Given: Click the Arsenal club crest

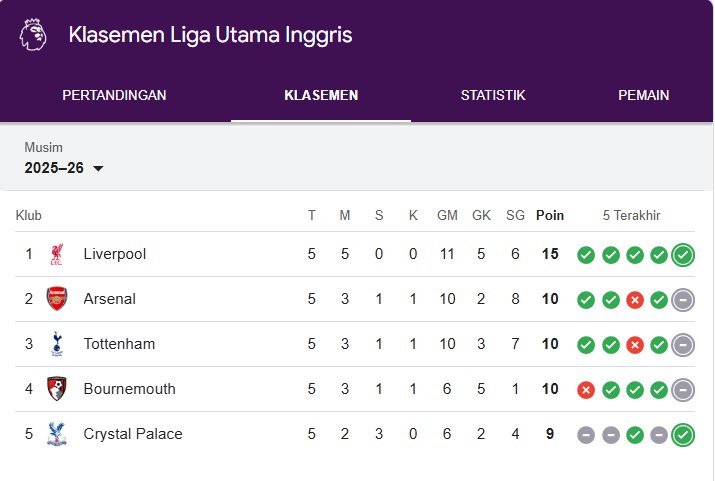Looking at the screenshot, I should pyautogui.click(x=57, y=299).
